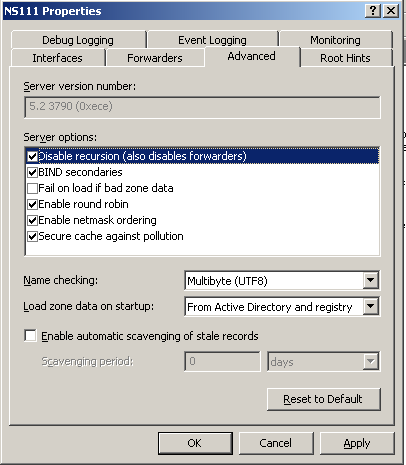Viewport: 406px width, 465px height.
Task: Open the days unit dropdown
Action: point(370,361)
